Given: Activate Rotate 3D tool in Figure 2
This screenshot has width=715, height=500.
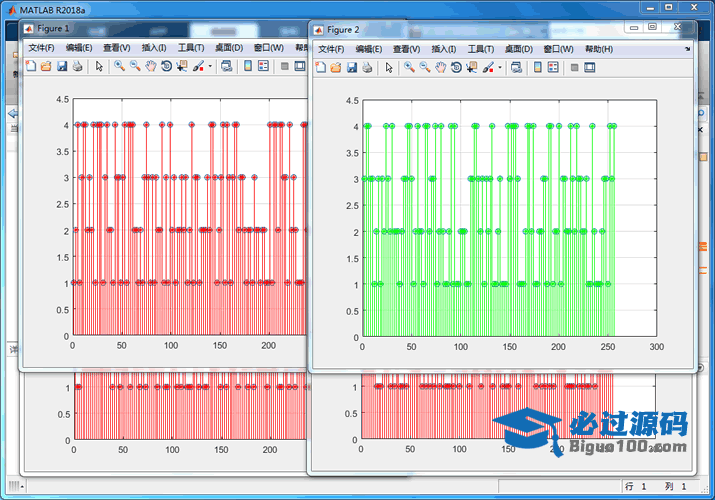Looking at the screenshot, I should [456, 68].
